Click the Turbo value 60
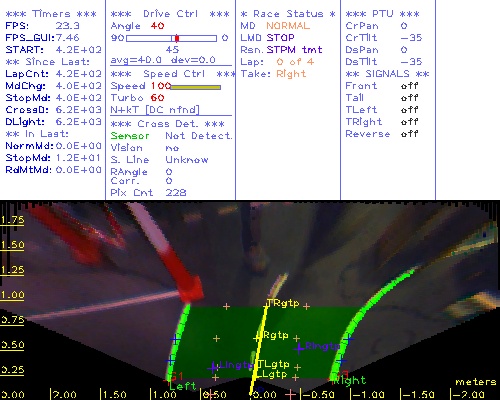Screen dimensions: 500x400 (x=157, y=98)
